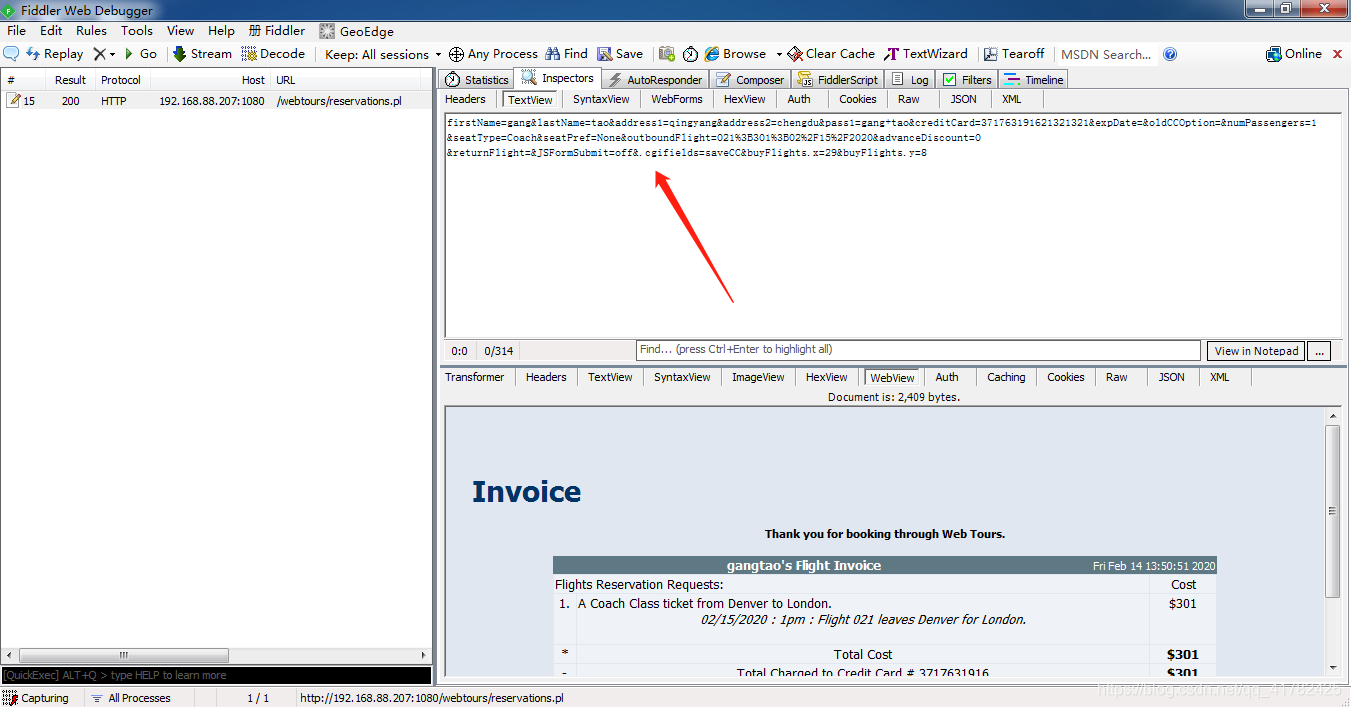
Task: Clear Cache from toolbar
Action: [831, 54]
